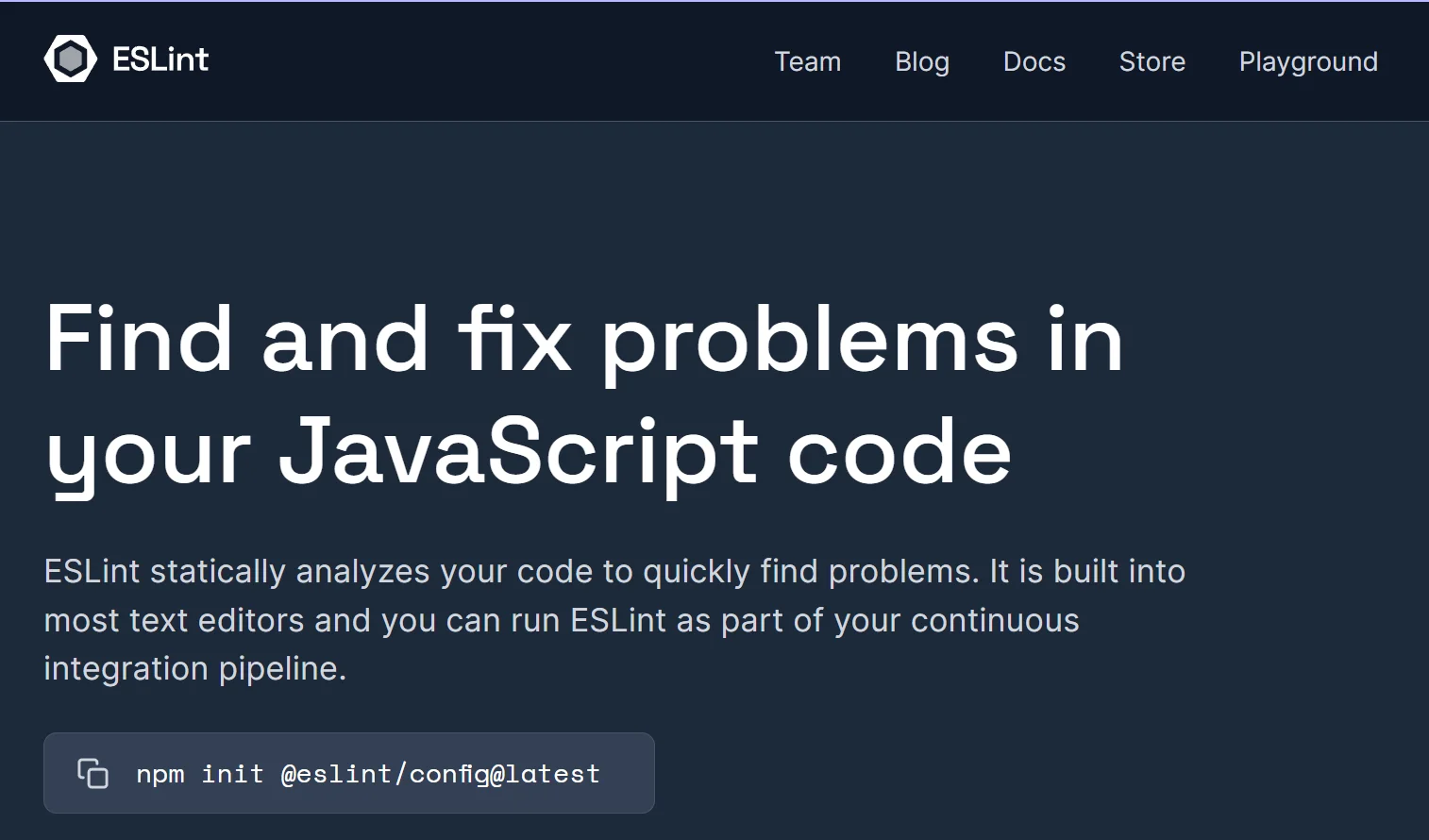Click the text line "most text editors and you can run"

[x=562, y=620]
